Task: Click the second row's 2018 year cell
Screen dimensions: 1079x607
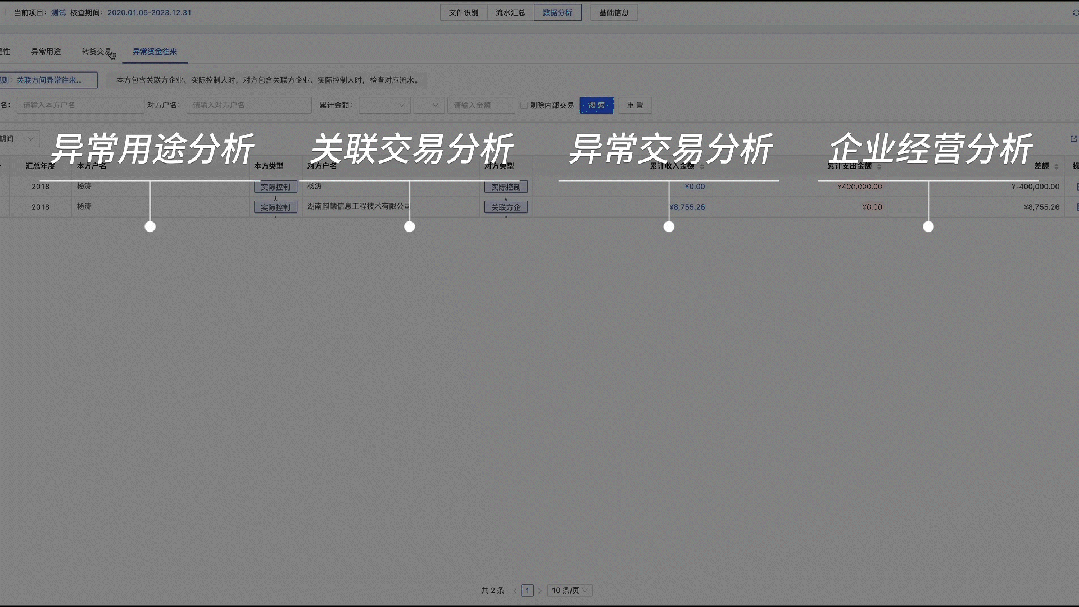Action: (x=41, y=207)
